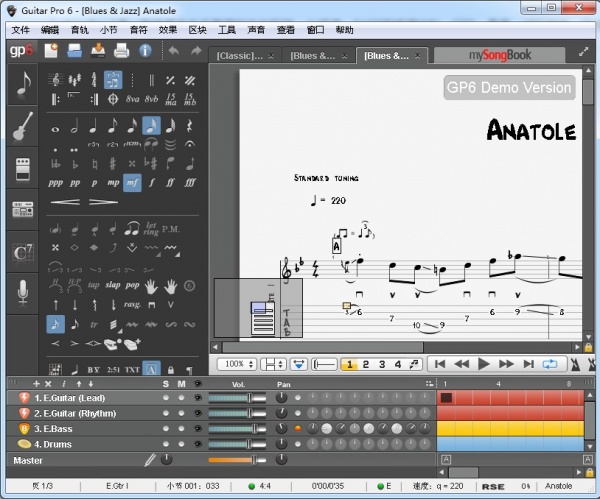The height and width of the screenshot is (499, 600).
Task: Apply fortissimo ff dynamic
Action: coord(170,183)
